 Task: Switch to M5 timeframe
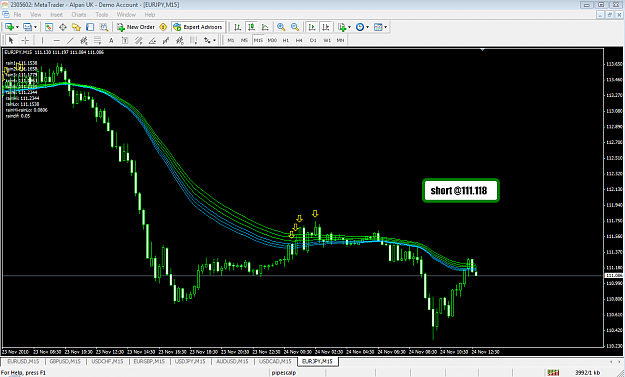pyautogui.click(x=244, y=40)
